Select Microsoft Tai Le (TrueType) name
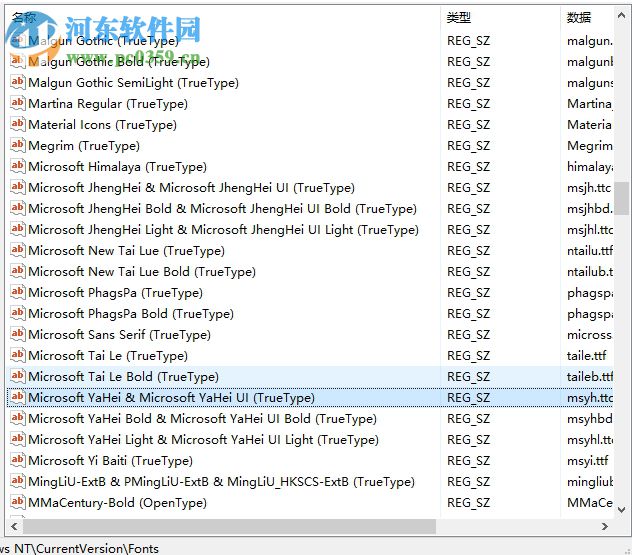 (108, 355)
